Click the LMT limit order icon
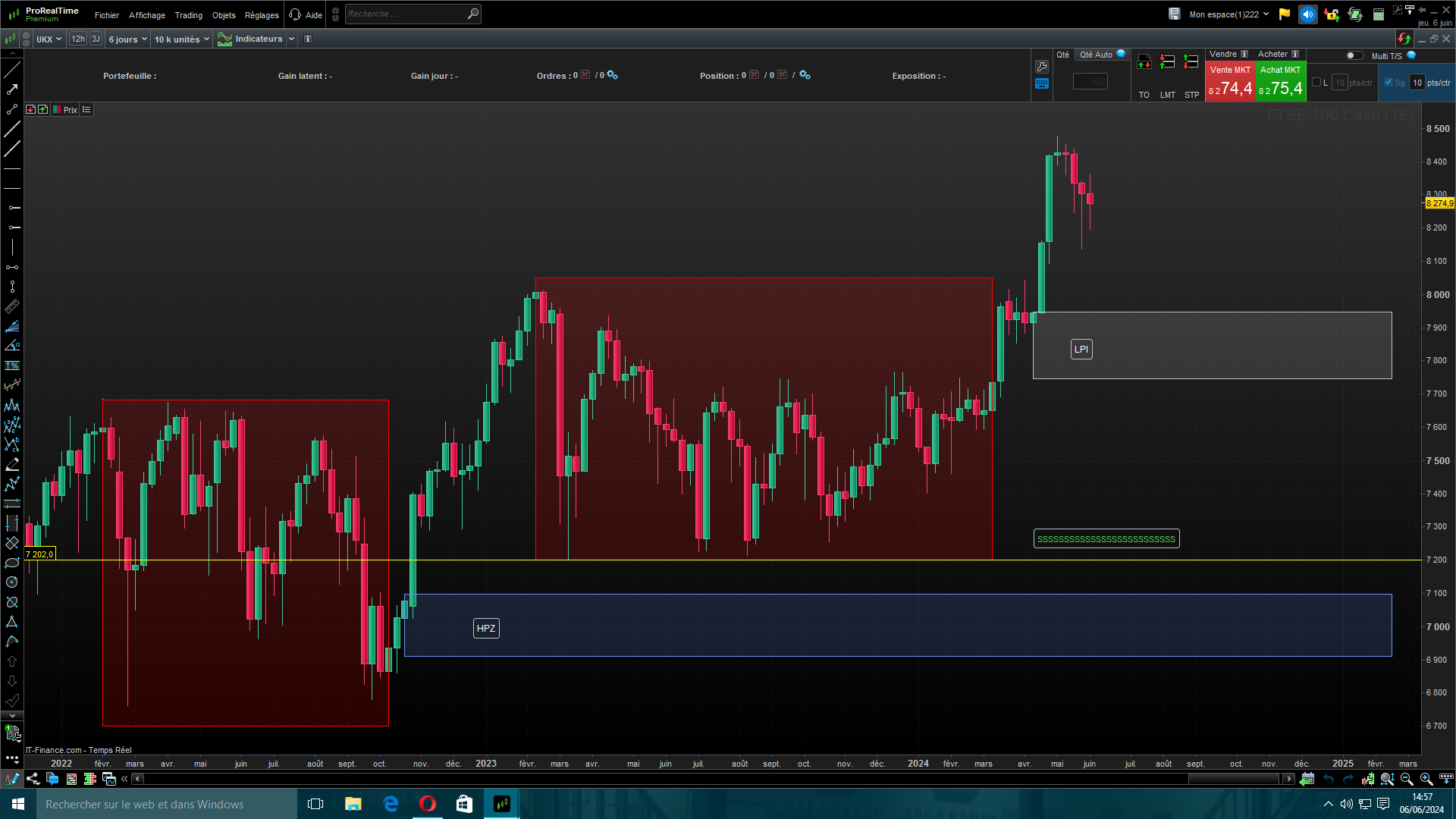This screenshot has width=1456, height=819. click(1167, 62)
